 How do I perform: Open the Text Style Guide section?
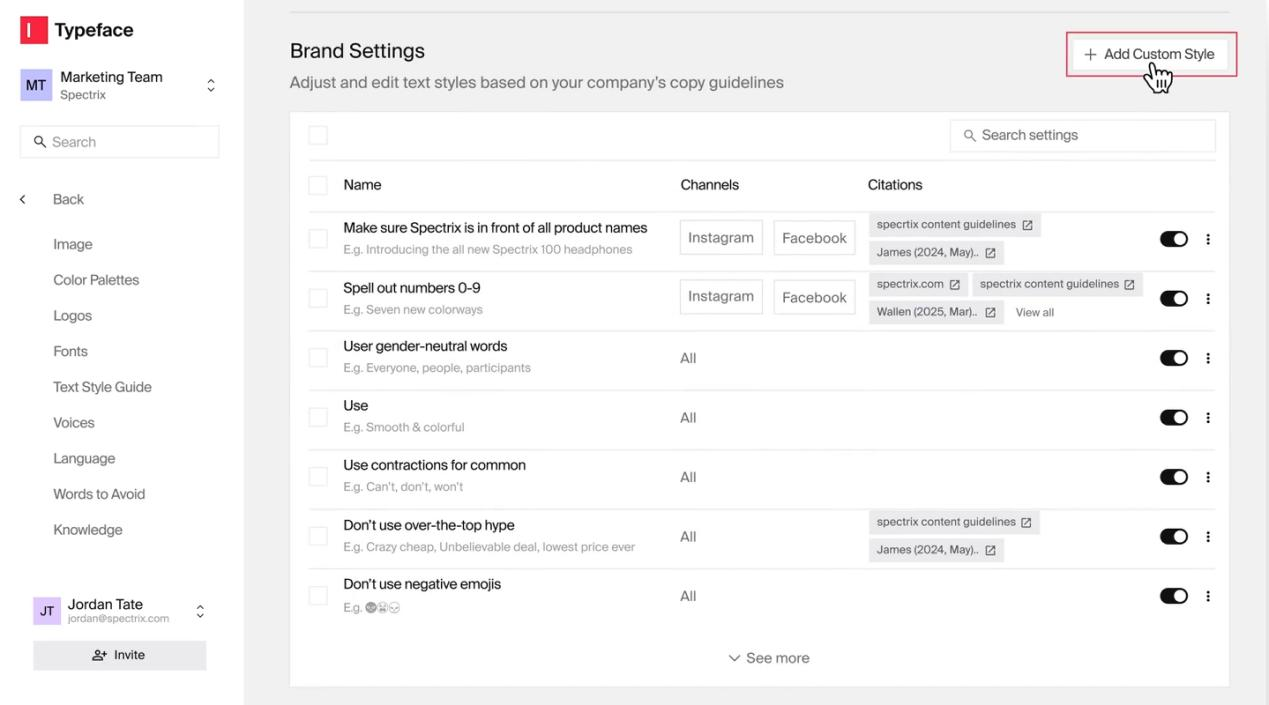102,387
